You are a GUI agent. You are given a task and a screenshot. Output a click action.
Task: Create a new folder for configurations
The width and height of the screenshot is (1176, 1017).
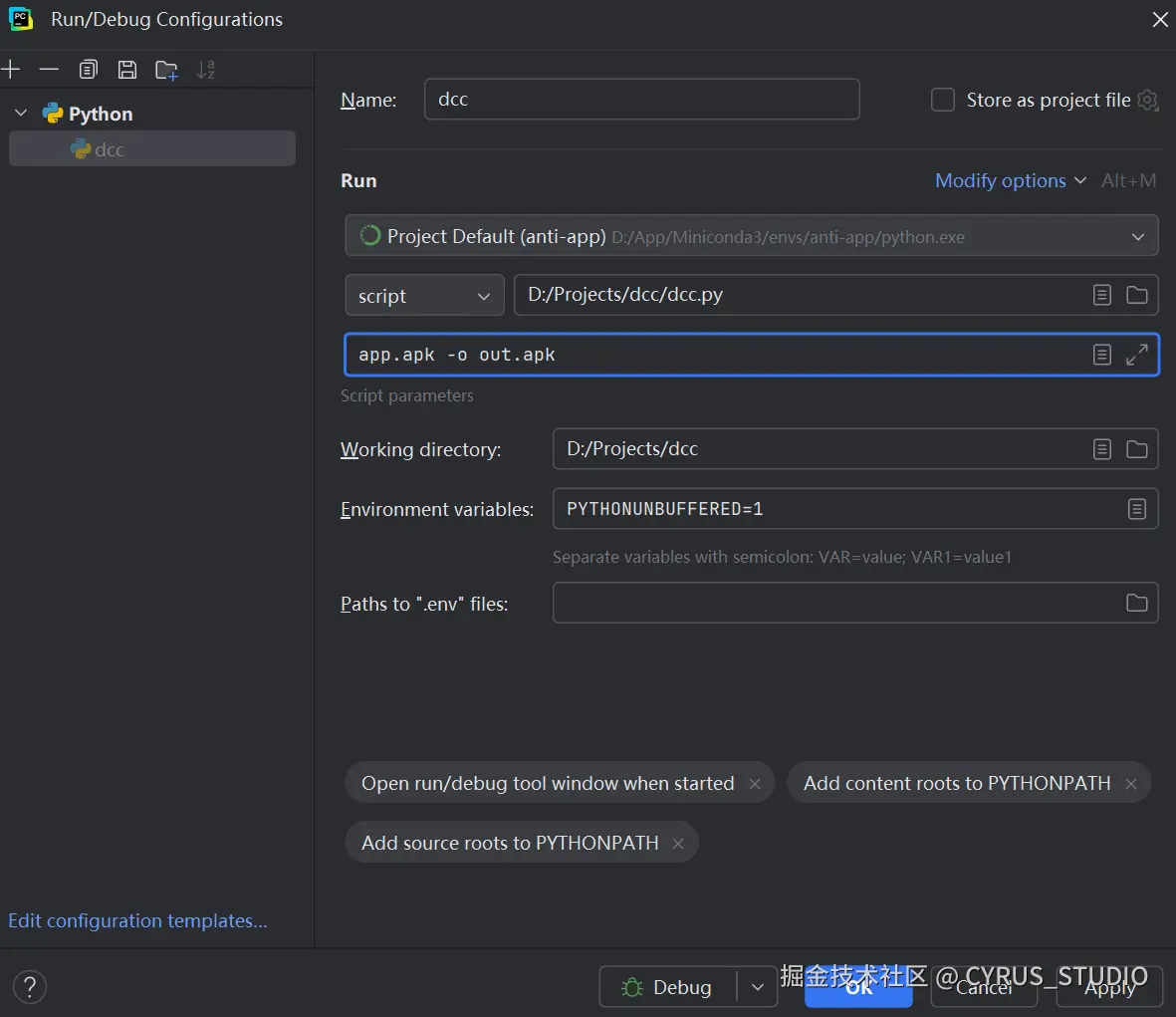pos(166,71)
